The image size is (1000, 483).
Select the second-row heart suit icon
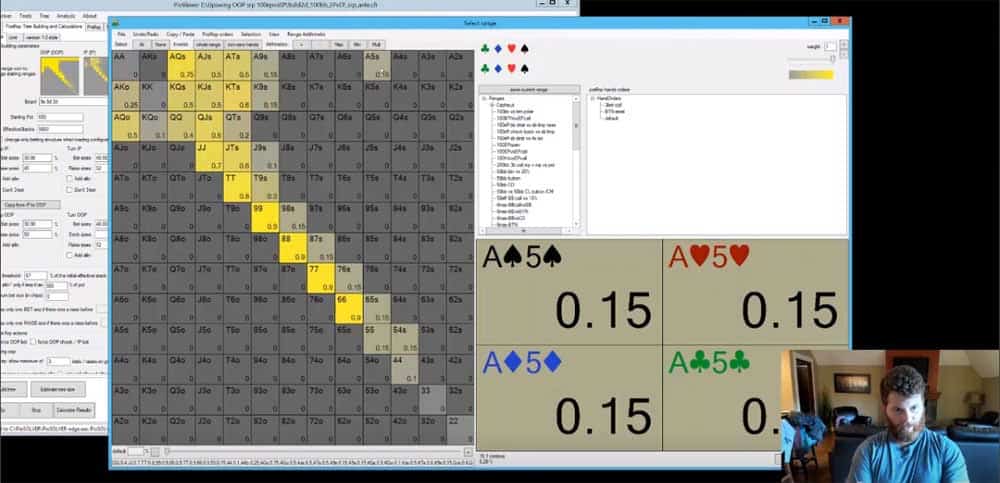point(511,68)
